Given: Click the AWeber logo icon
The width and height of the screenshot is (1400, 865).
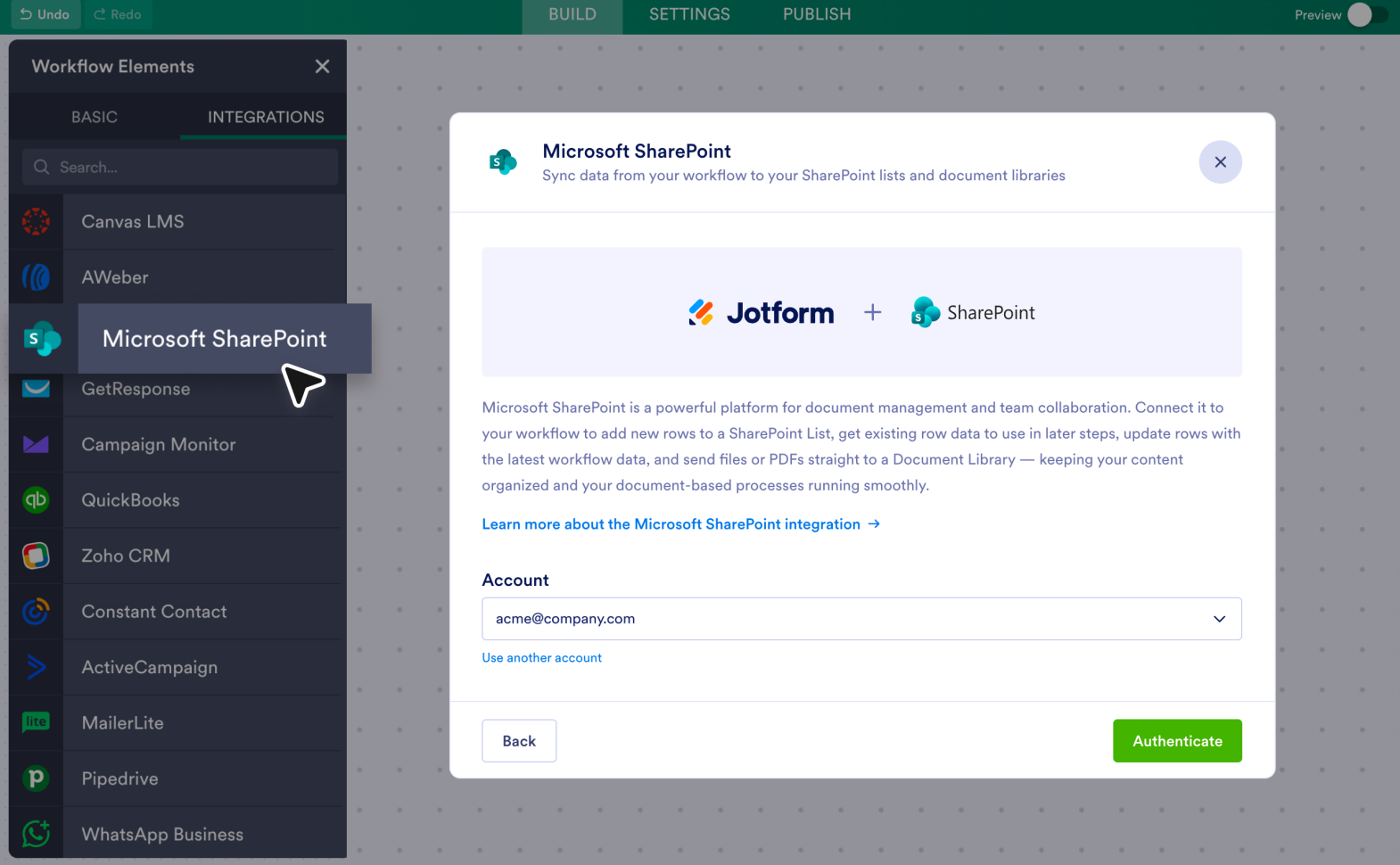Looking at the screenshot, I should pos(36,277).
